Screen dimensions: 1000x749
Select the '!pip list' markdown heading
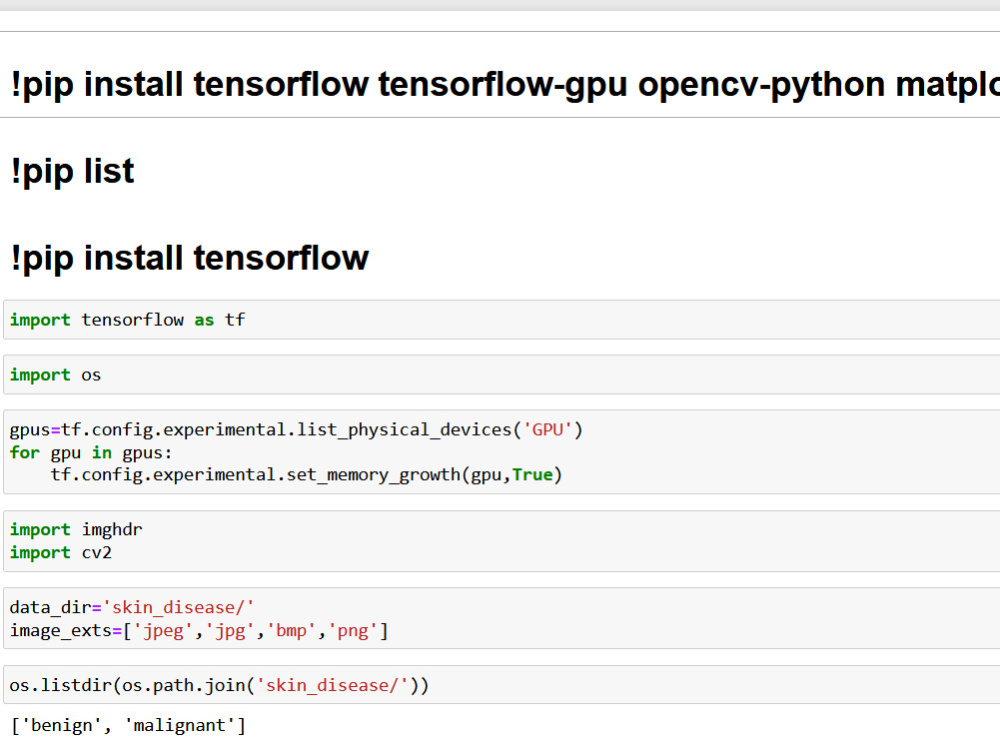[72, 171]
